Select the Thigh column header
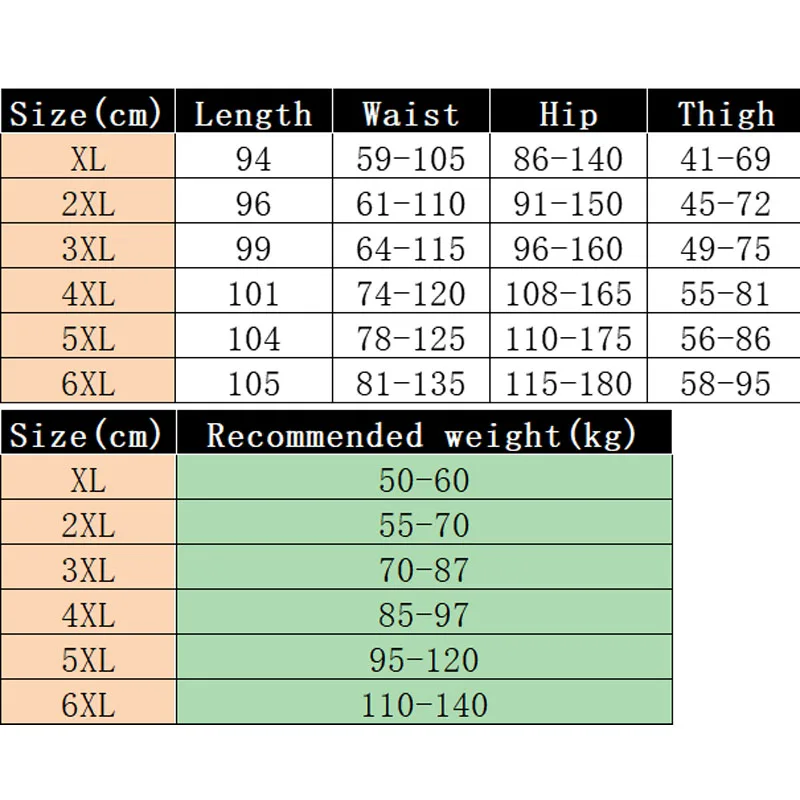Screen dimensions: 800x800 coord(724,111)
